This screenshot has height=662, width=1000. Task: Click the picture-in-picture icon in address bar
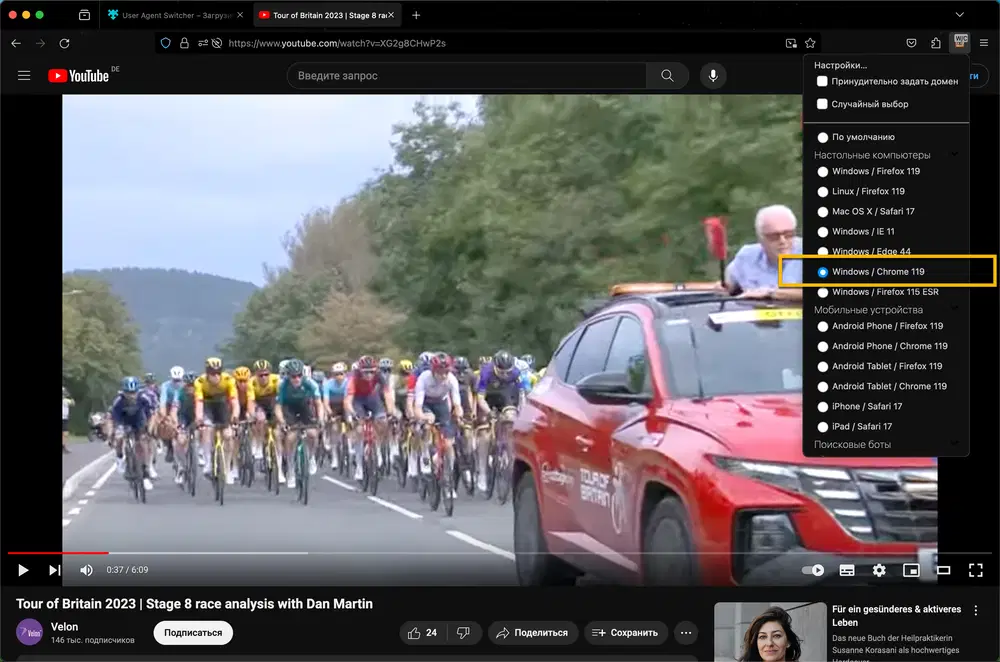[x=791, y=43]
